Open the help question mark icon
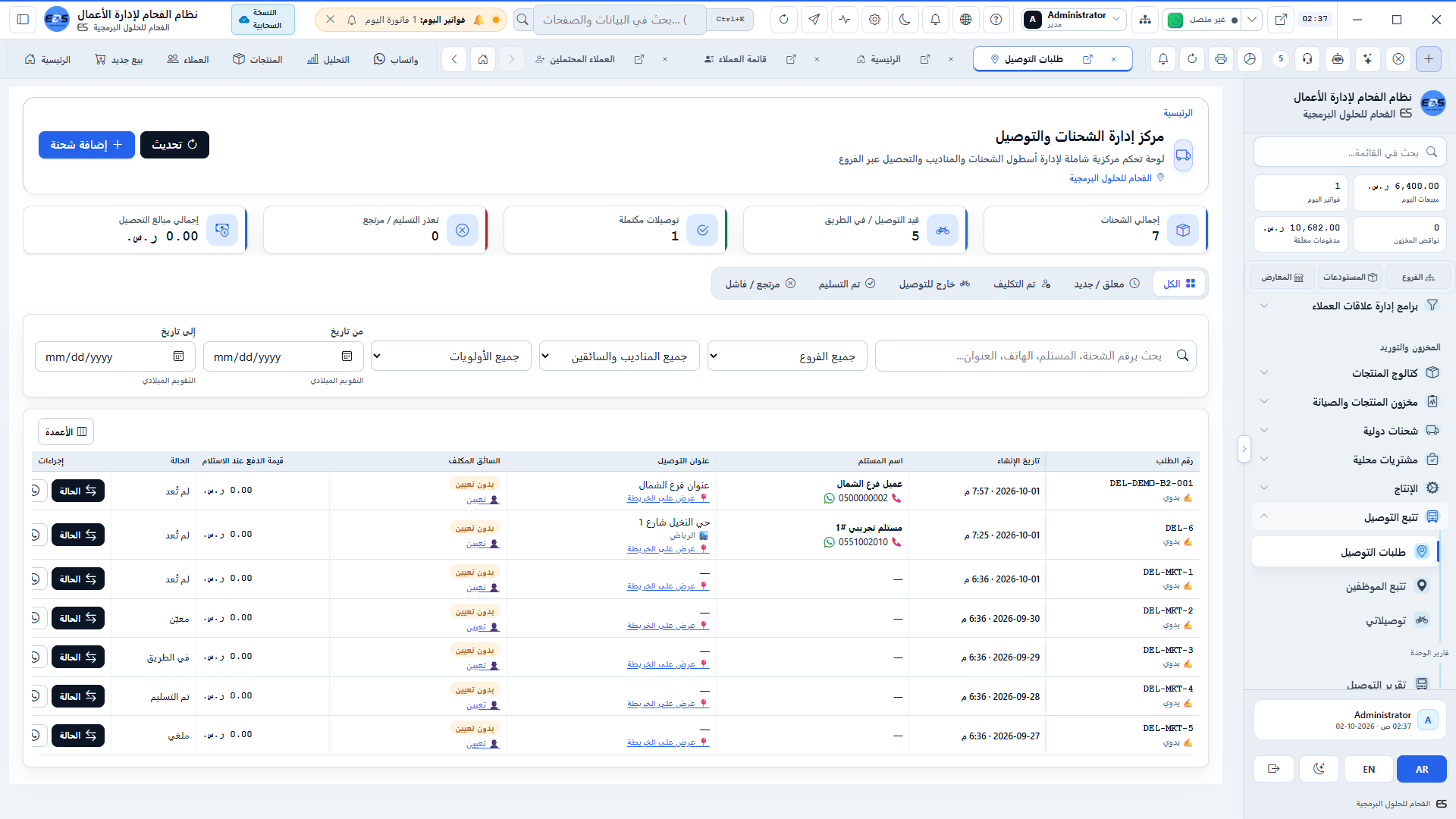1456x819 pixels. point(996,20)
